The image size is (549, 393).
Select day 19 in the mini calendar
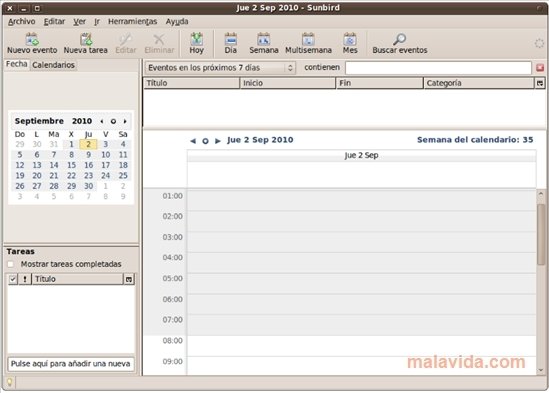(x=20, y=176)
